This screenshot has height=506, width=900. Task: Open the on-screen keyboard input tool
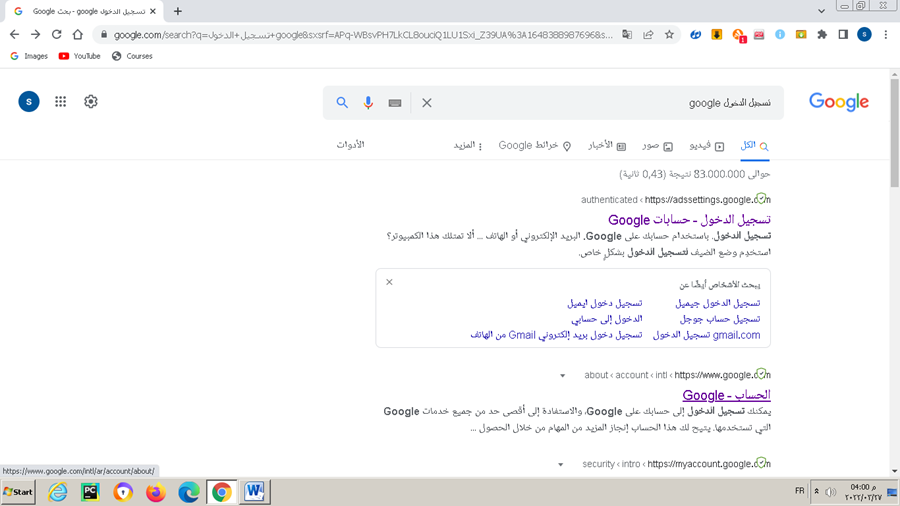pyautogui.click(x=395, y=103)
